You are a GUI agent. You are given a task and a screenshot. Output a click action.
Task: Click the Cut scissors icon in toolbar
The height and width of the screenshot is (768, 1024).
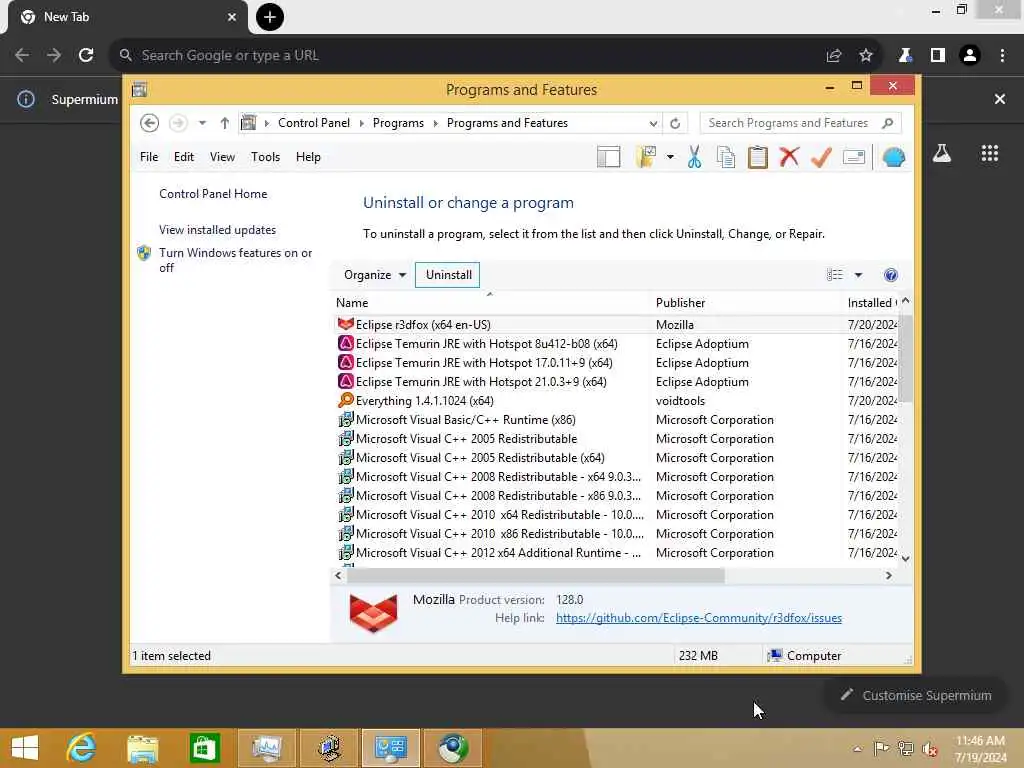694,157
